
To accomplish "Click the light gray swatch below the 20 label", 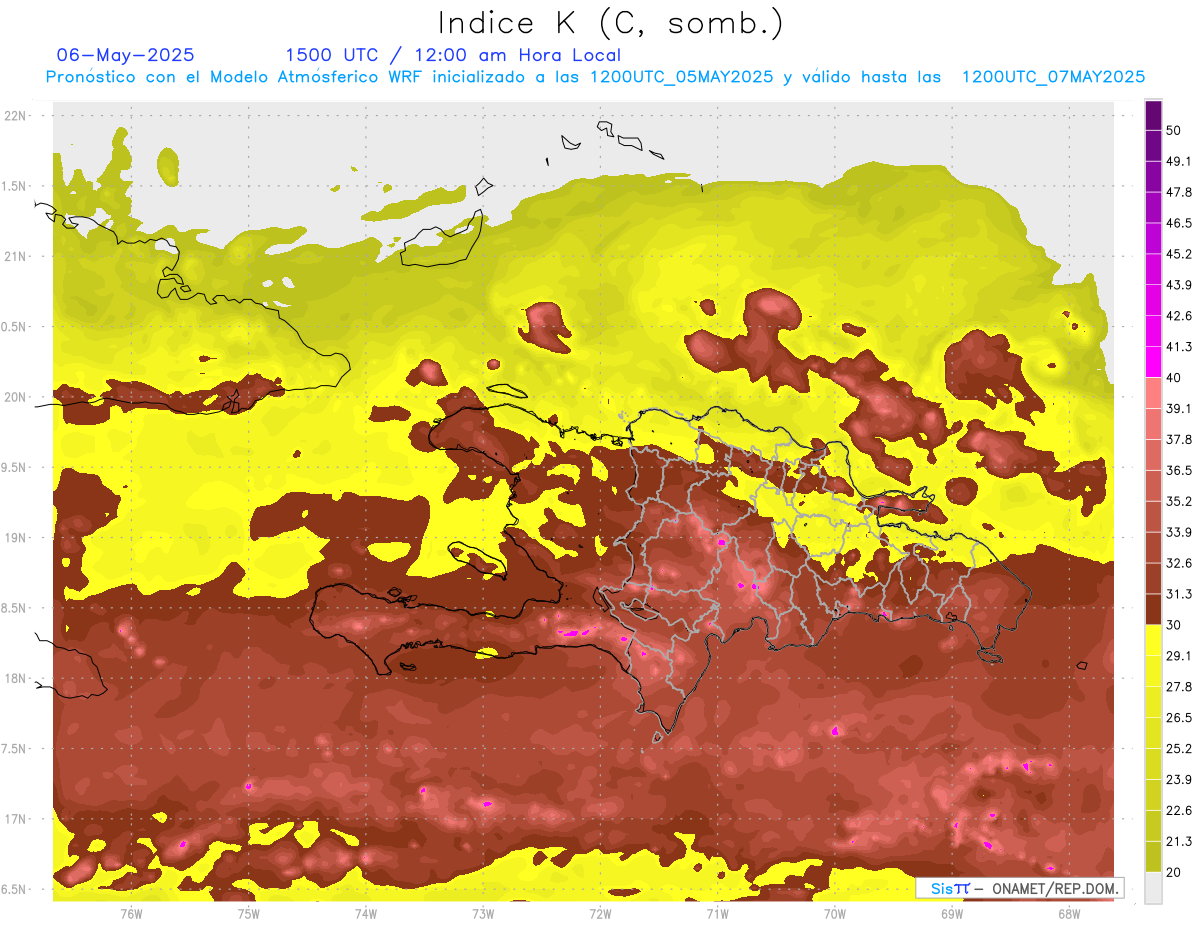I will (x=1153, y=887).
